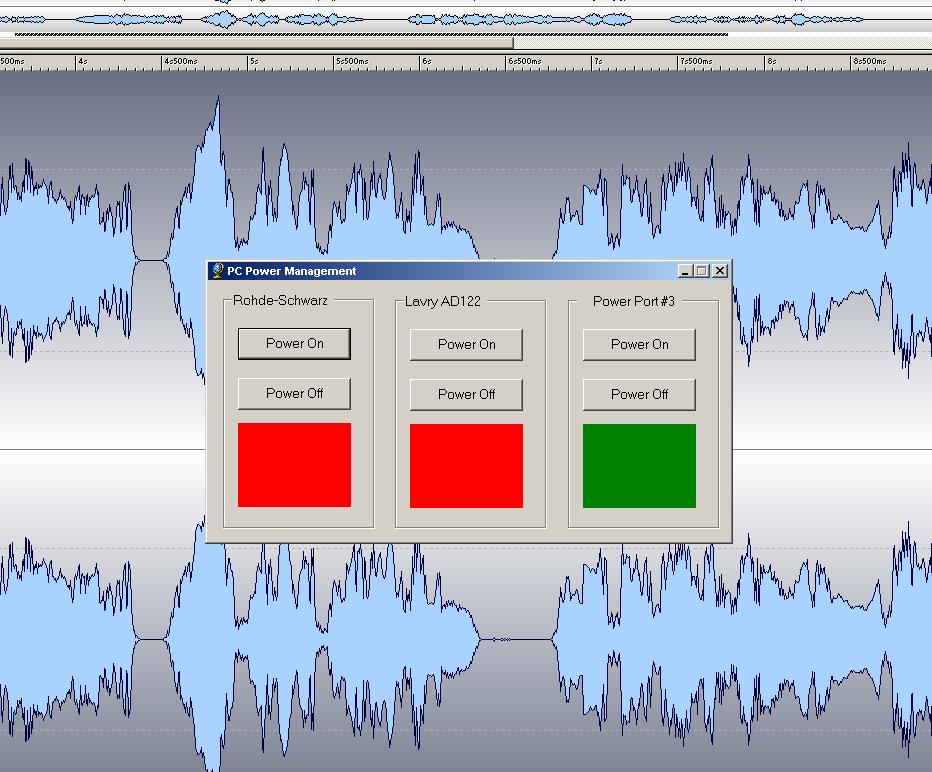Click the 7s mark on the timeline ruler

pyautogui.click(x=599, y=61)
